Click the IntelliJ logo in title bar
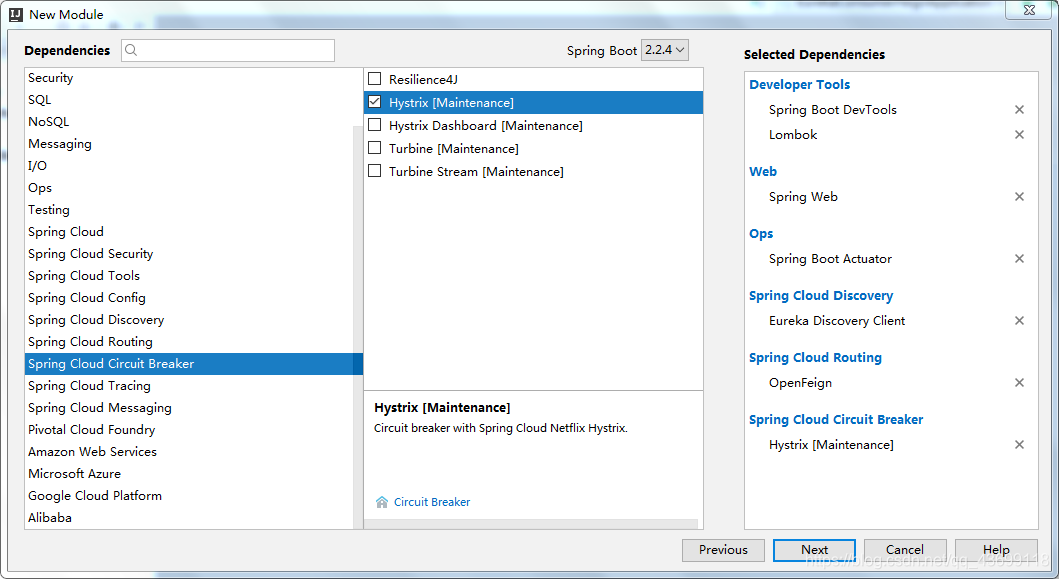This screenshot has height=579, width=1059. click(x=16, y=14)
